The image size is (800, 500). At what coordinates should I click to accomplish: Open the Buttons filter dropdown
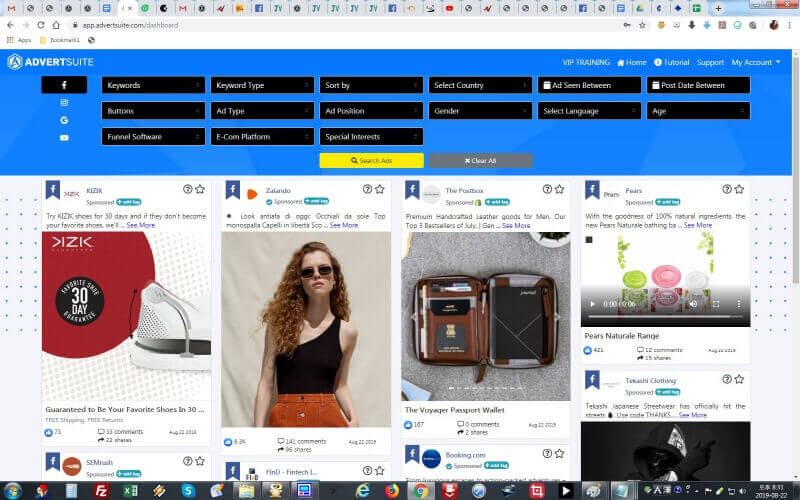pyautogui.click(x=153, y=111)
